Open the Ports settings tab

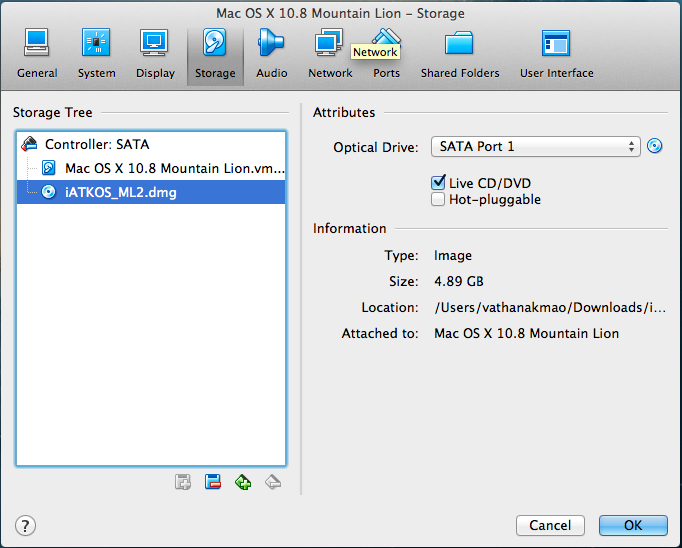[x=386, y=54]
